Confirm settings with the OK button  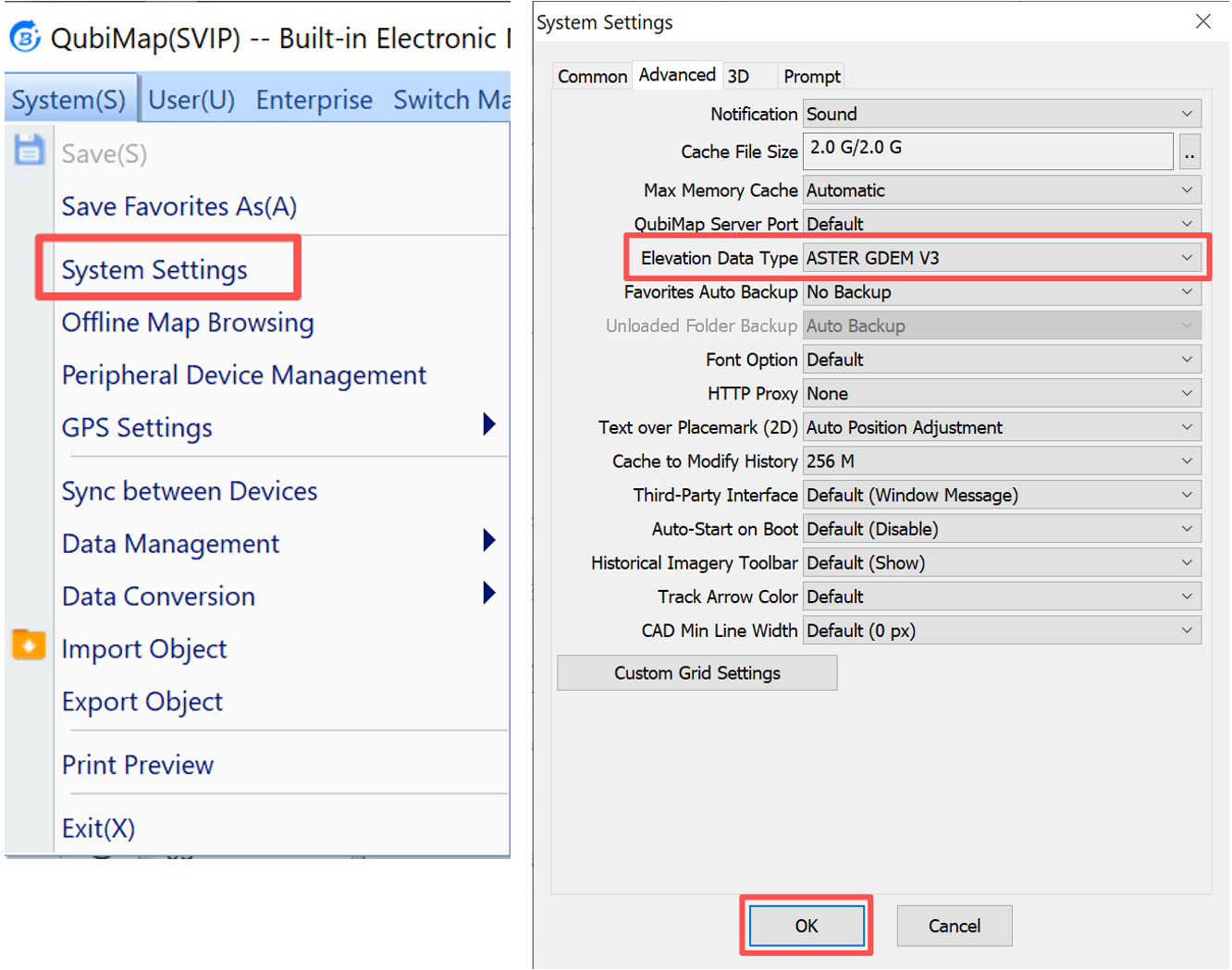tap(807, 926)
